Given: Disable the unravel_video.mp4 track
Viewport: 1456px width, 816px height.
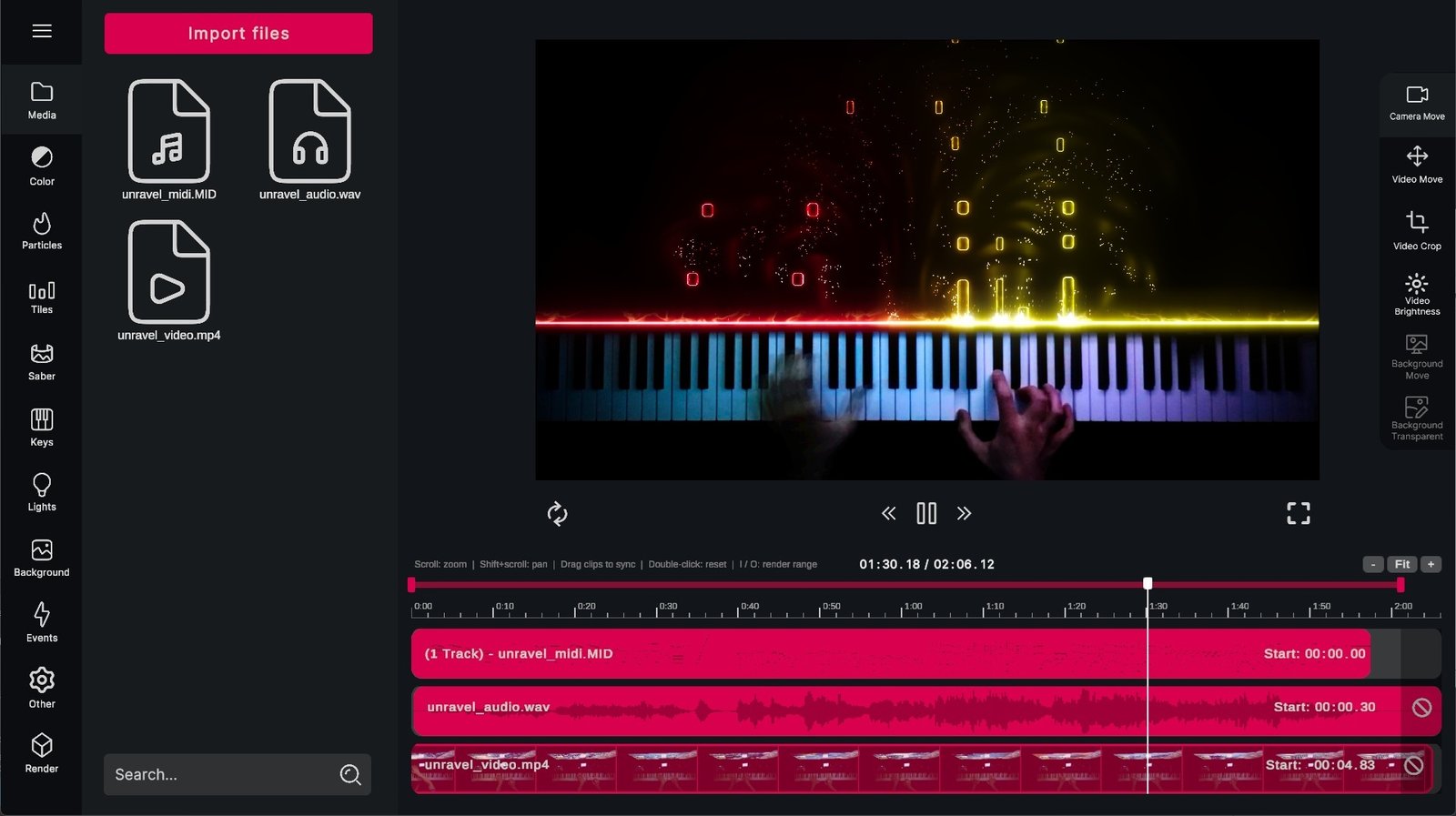Looking at the screenshot, I should point(1413,766).
